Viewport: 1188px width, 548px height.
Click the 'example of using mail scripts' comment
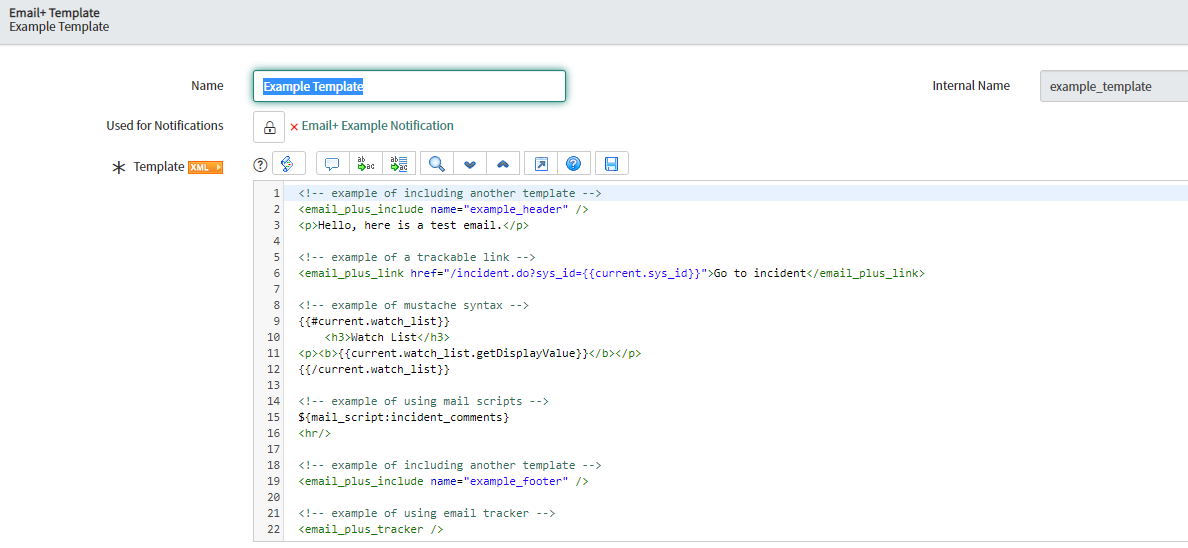pos(424,401)
